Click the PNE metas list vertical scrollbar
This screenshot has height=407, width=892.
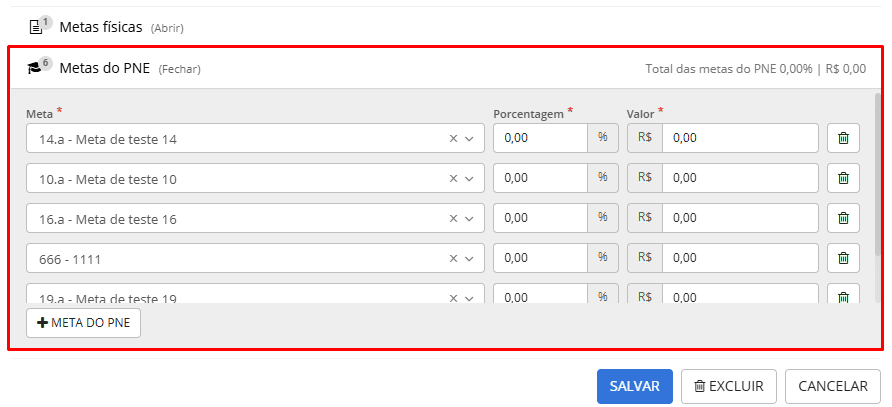[x=878, y=174]
